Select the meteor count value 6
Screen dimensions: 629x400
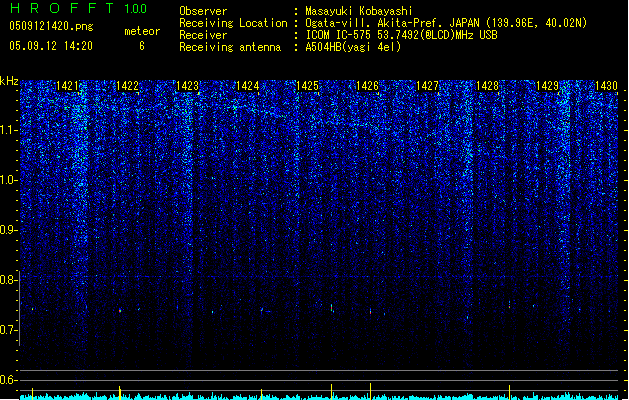142,46
